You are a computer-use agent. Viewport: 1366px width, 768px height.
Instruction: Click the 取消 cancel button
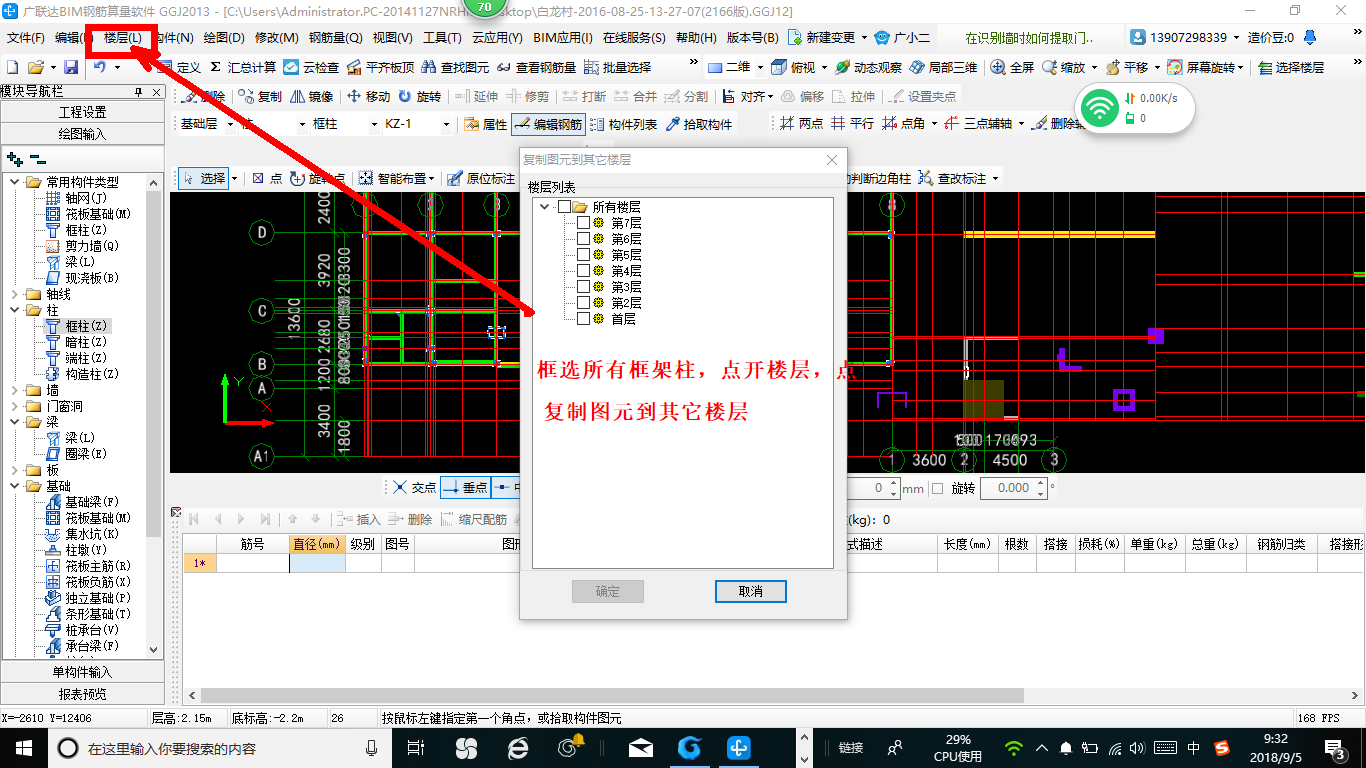[x=751, y=591]
